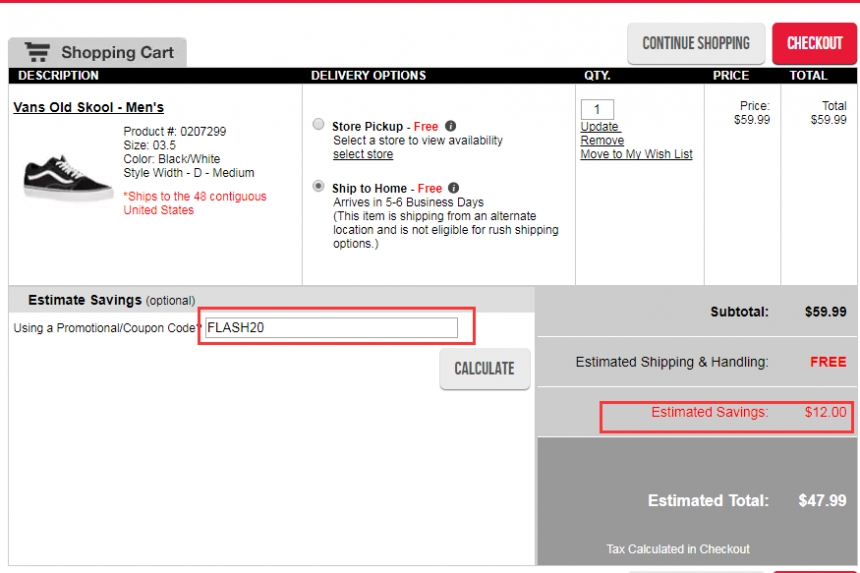The height and width of the screenshot is (573, 860).
Task: Click the DESCRIPTION column header
Action: 58,76
